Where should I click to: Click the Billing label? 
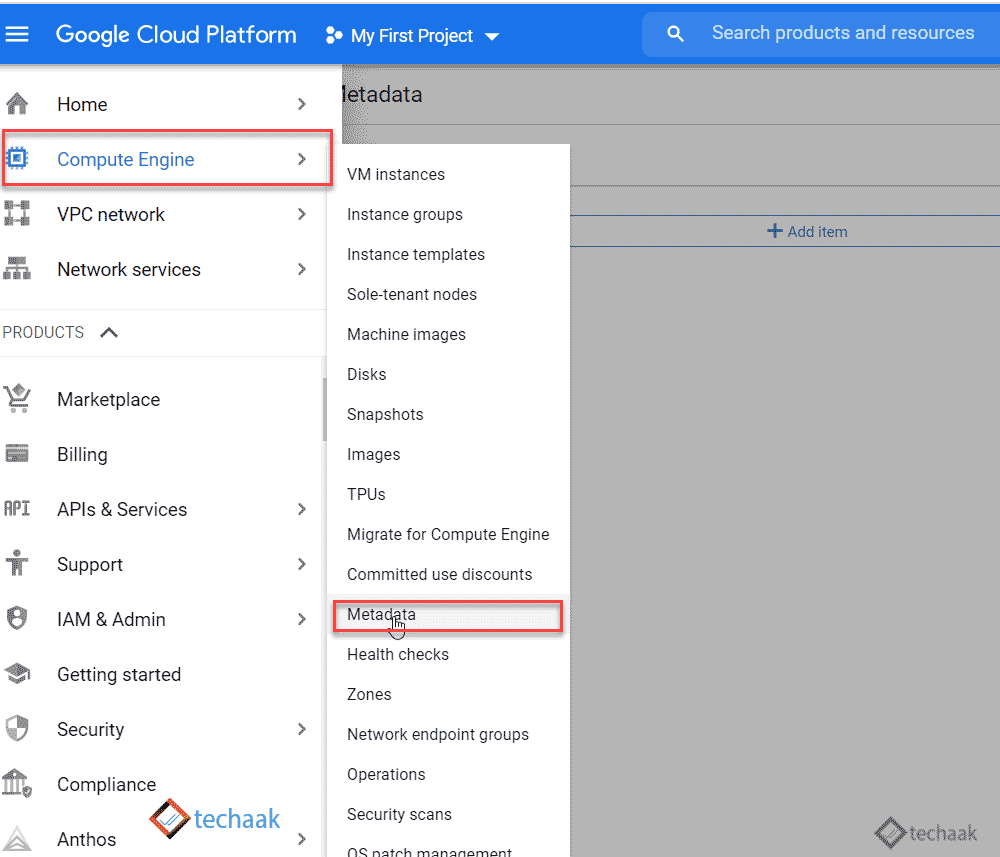click(82, 455)
